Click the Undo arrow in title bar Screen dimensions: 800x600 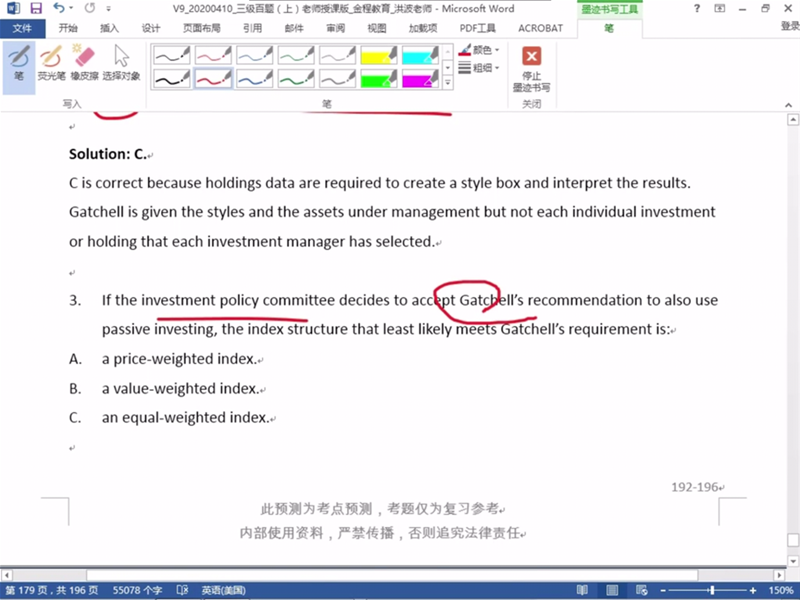pyautogui.click(x=59, y=9)
